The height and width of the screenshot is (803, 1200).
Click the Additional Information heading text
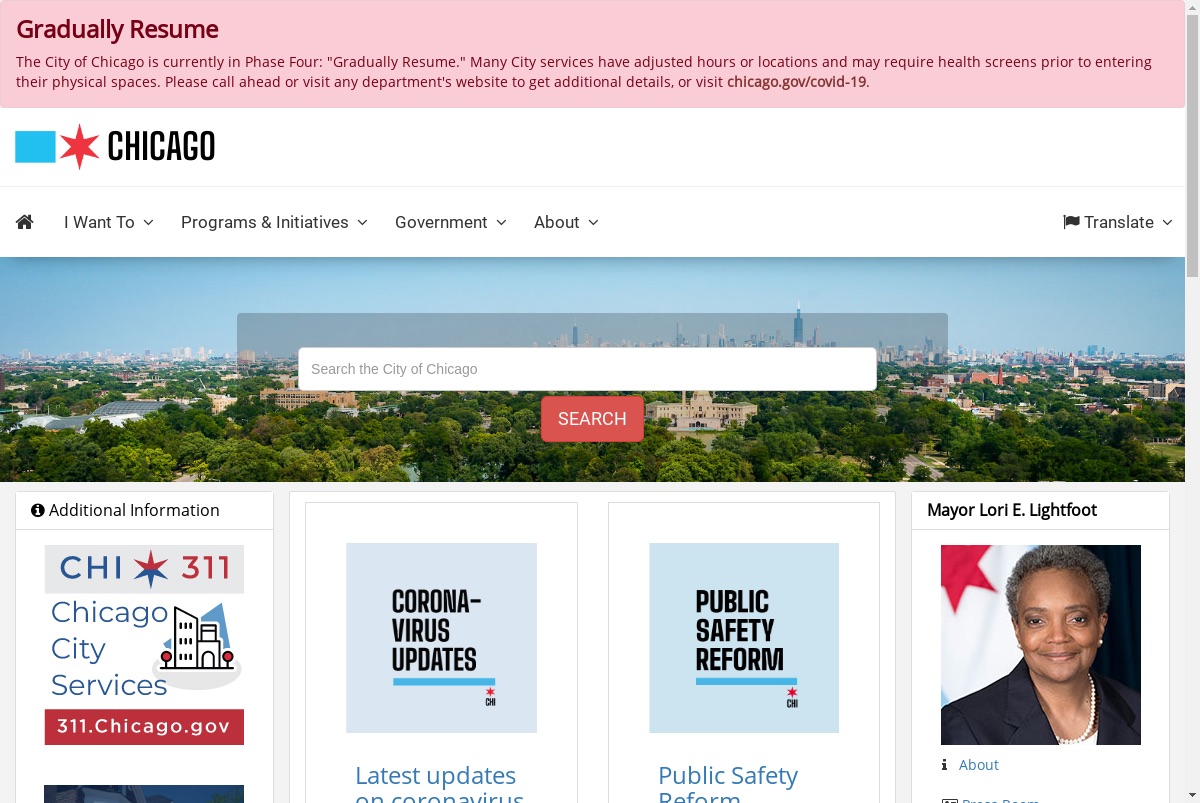point(134,510)
